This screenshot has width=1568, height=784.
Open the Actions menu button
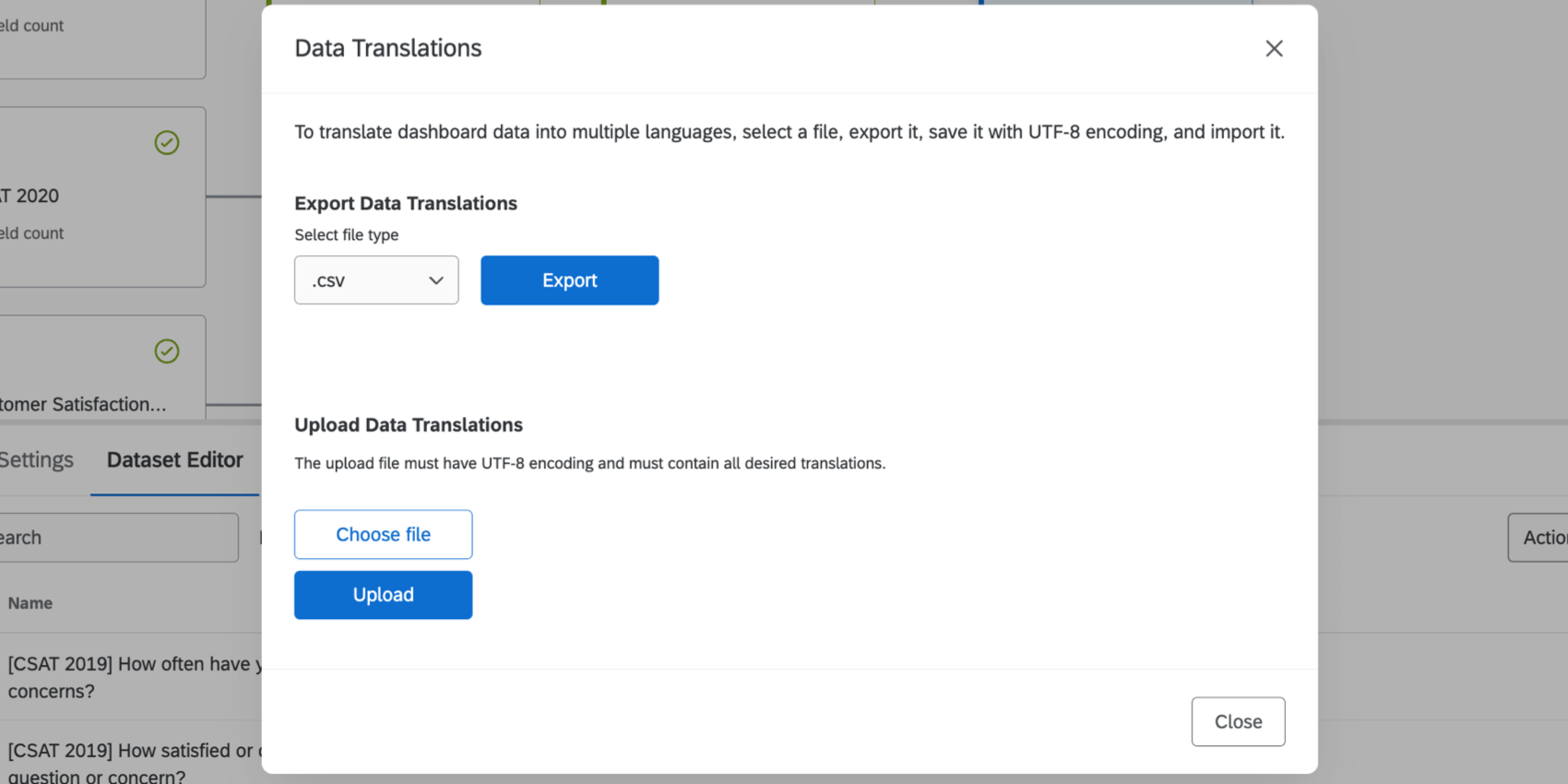1540,538
